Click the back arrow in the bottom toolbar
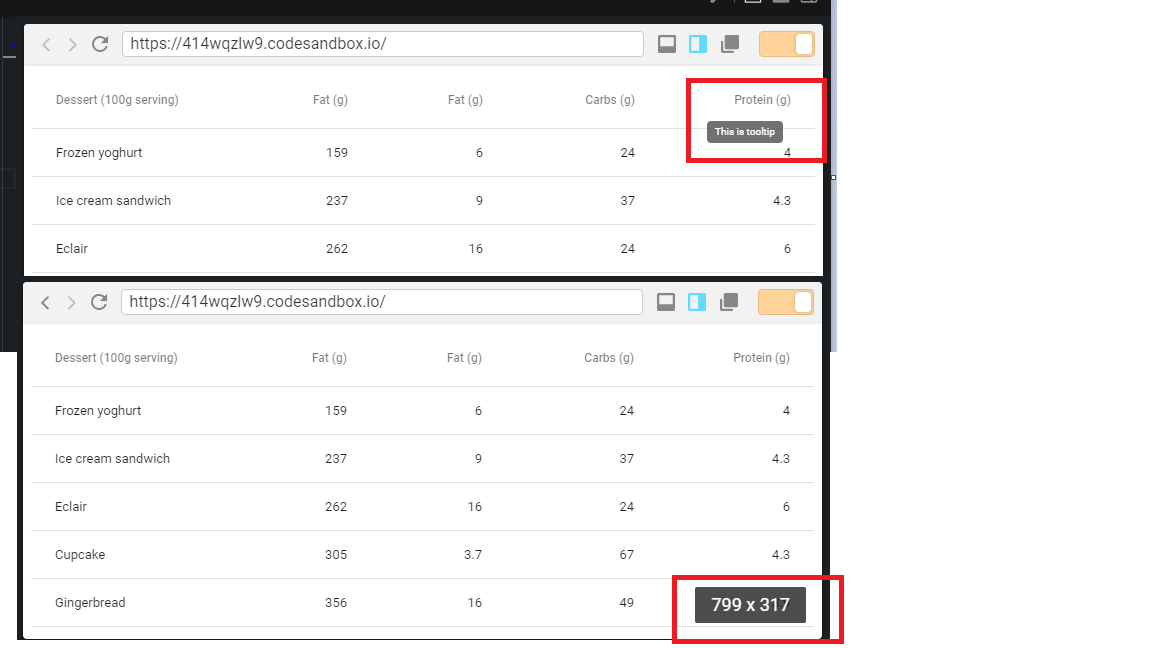The height and width of the screenshot is (648, 1152). tap(46, 302)
